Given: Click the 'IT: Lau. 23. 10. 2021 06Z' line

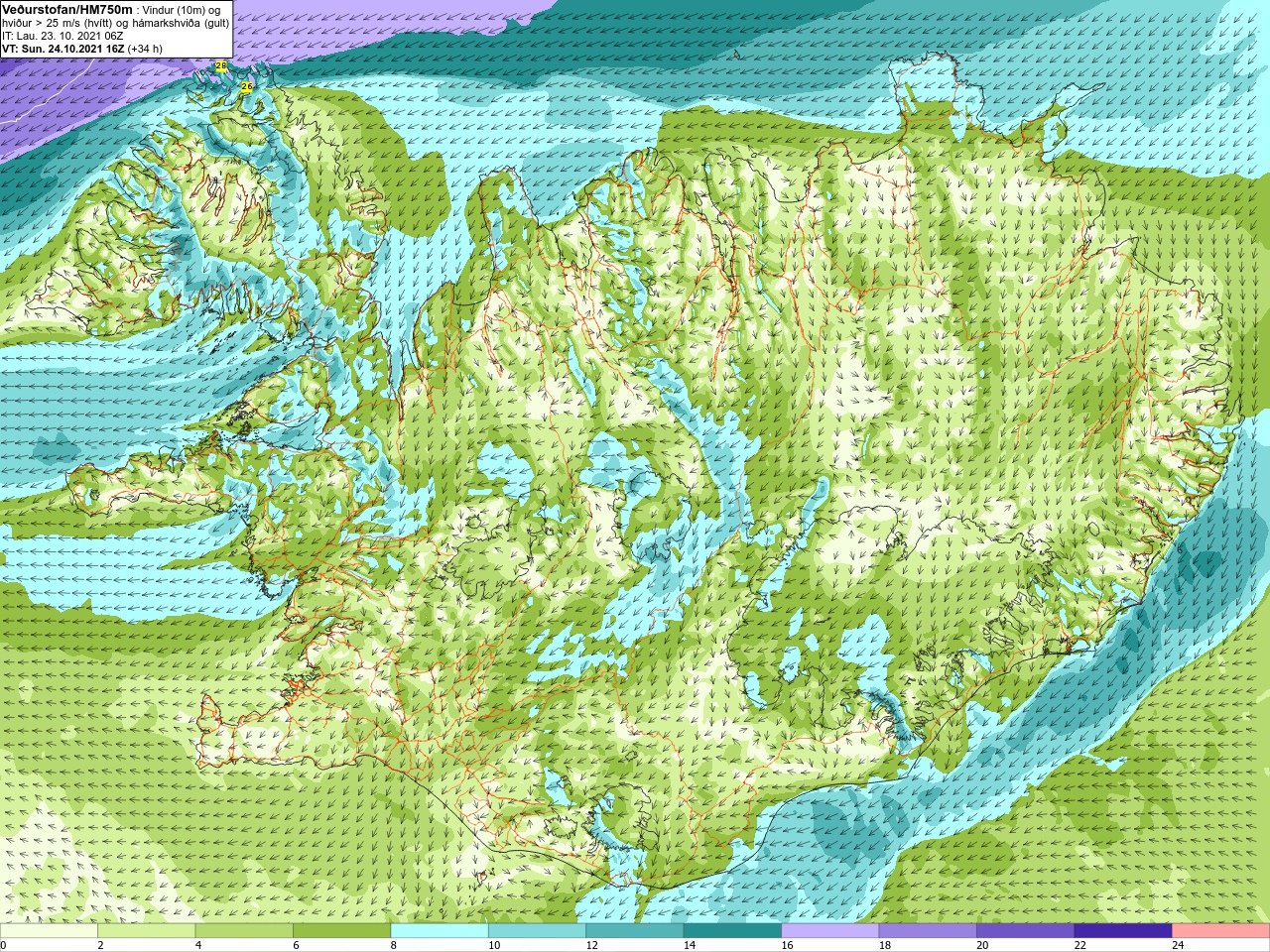Looking at the screenshot, I should pos(63,36).
